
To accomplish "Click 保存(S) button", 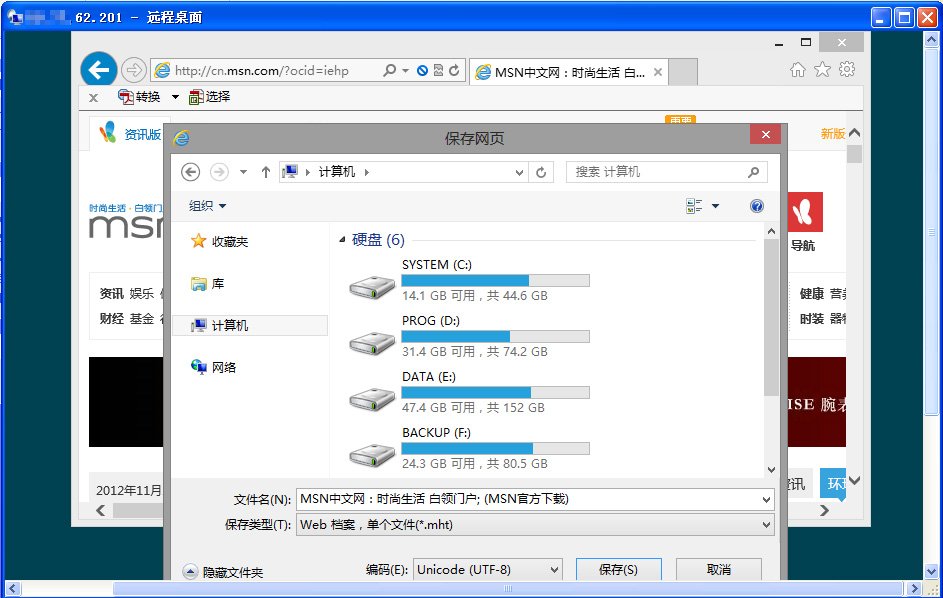I will (x=618, y=569).
